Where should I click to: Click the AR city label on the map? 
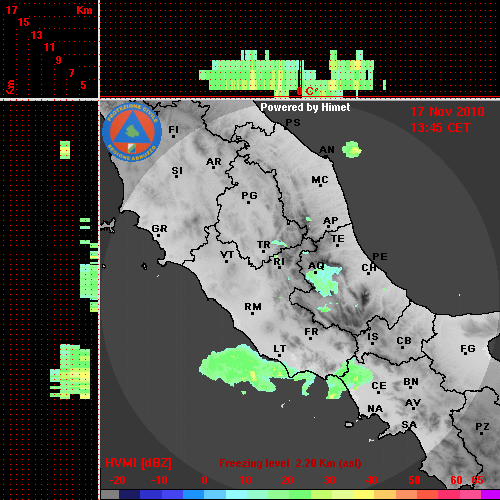(x=214, y=162)
